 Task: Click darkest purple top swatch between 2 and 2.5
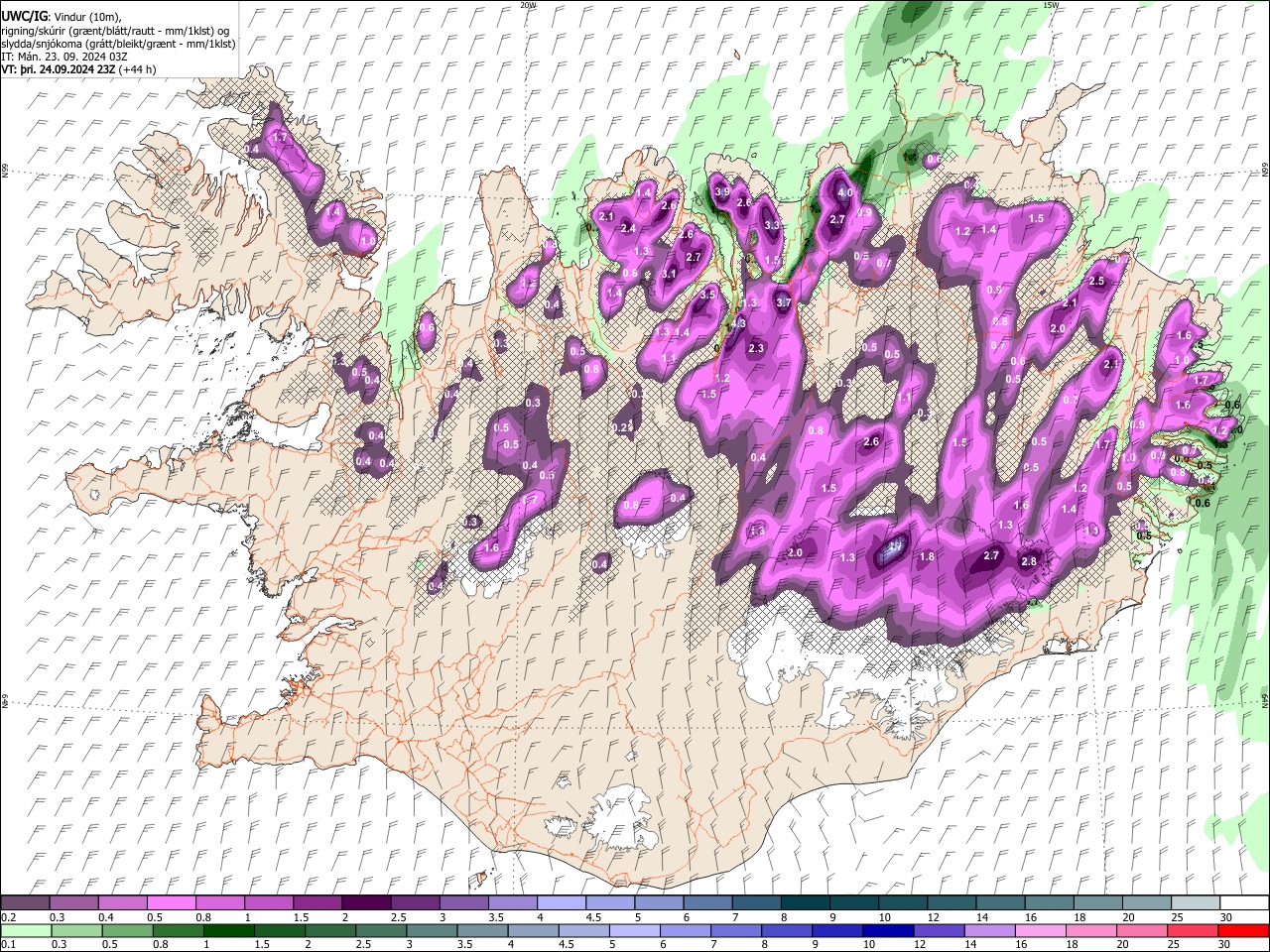tap(366, 902)
